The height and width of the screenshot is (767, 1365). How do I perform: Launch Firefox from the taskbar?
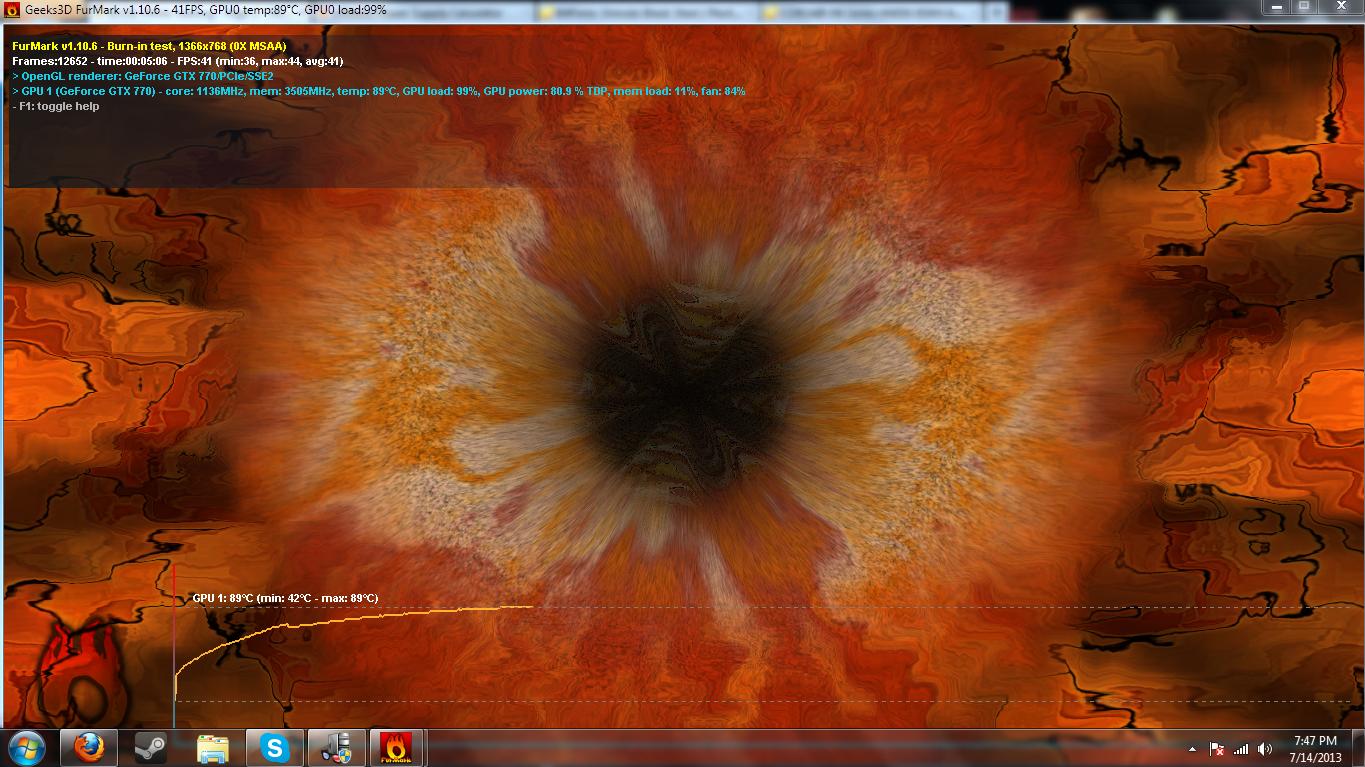[89, 748]
